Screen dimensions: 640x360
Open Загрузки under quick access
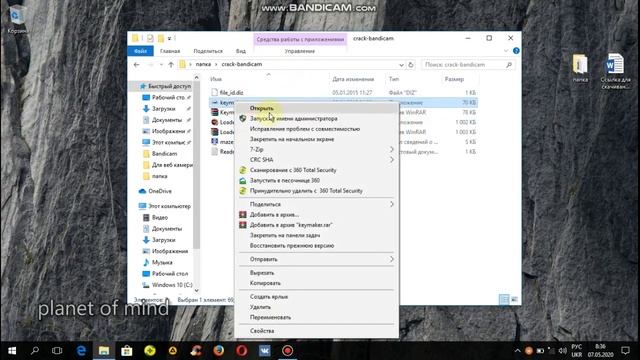[163, 109]
